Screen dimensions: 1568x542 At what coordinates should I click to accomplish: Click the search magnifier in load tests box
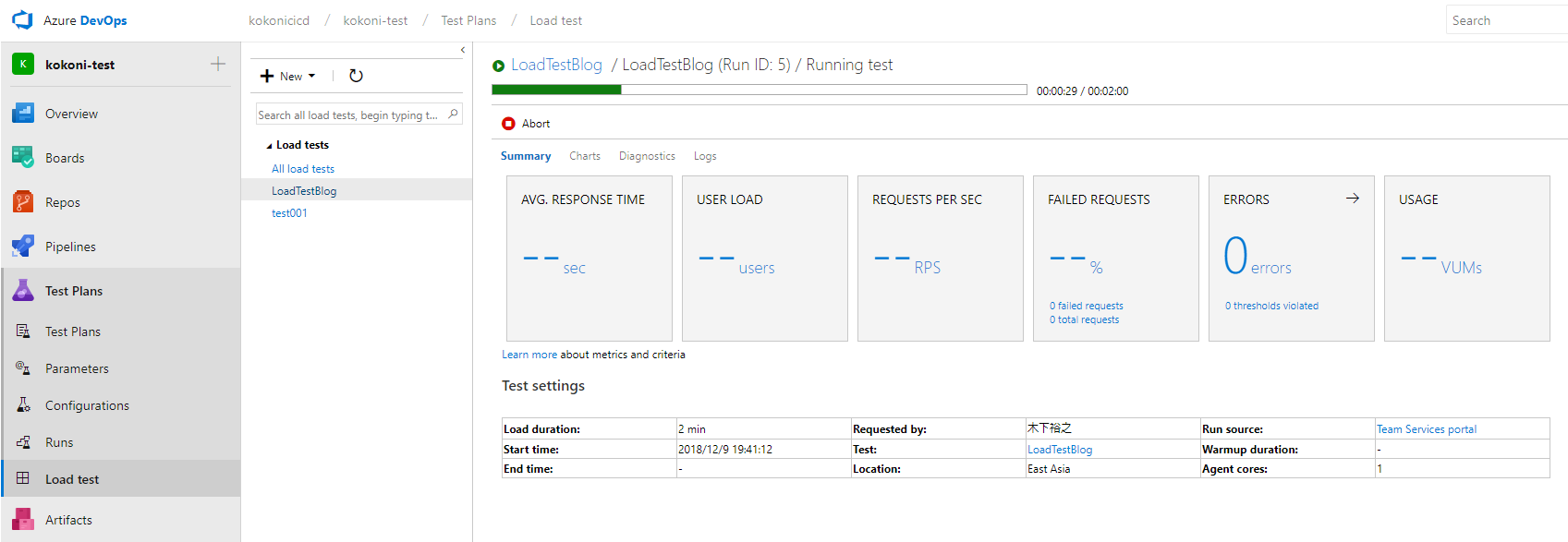point(453,114)
